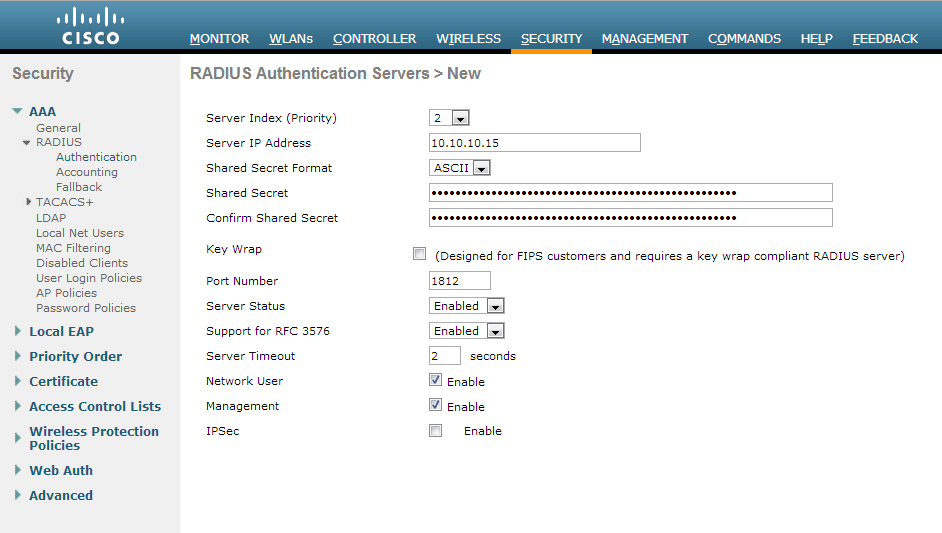Collapse the AAA section arrow
The height and width of the screenshot is (533, 942).
(x=17, y=111)
